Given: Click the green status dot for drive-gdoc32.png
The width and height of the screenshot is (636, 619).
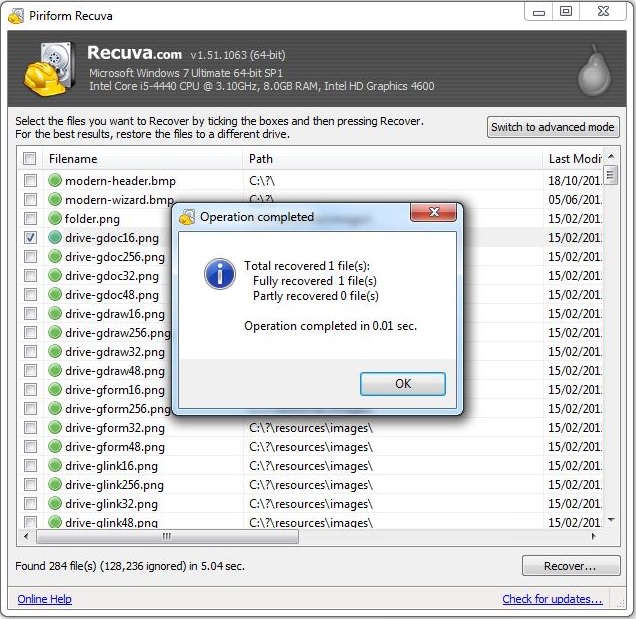Looking at the screenshot, I should tap(55, 275).
